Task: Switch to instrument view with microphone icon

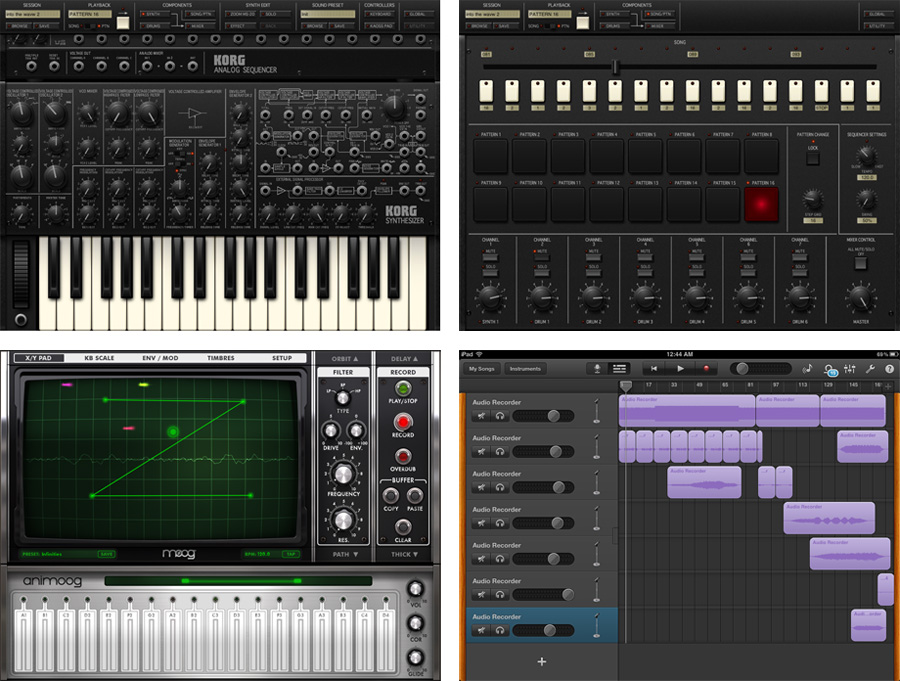Action: (x=597, y=369)
